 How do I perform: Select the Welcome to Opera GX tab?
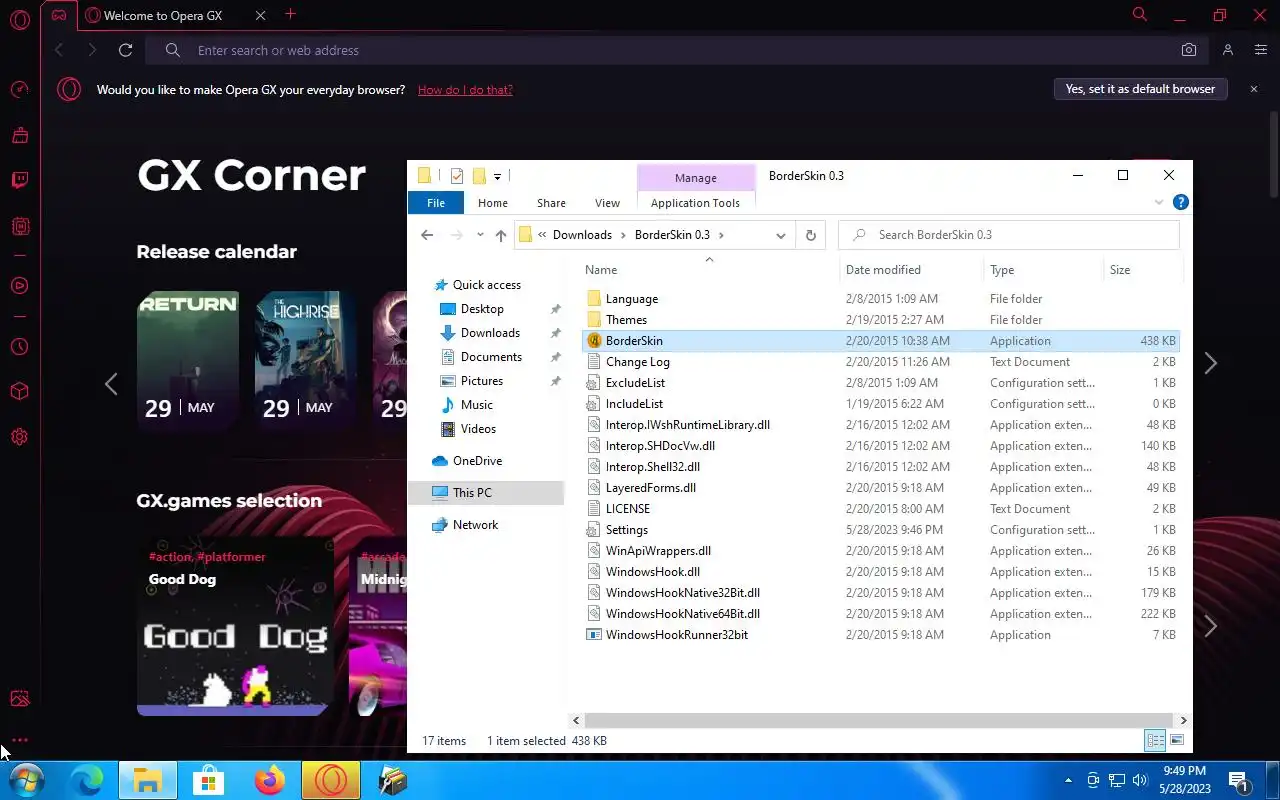[x=163, y=15]
